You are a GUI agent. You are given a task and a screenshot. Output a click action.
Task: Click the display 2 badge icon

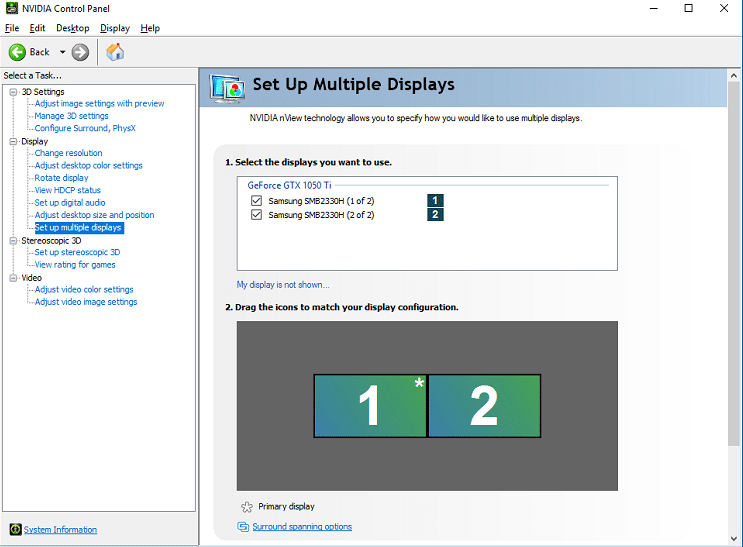click(435, 214)
